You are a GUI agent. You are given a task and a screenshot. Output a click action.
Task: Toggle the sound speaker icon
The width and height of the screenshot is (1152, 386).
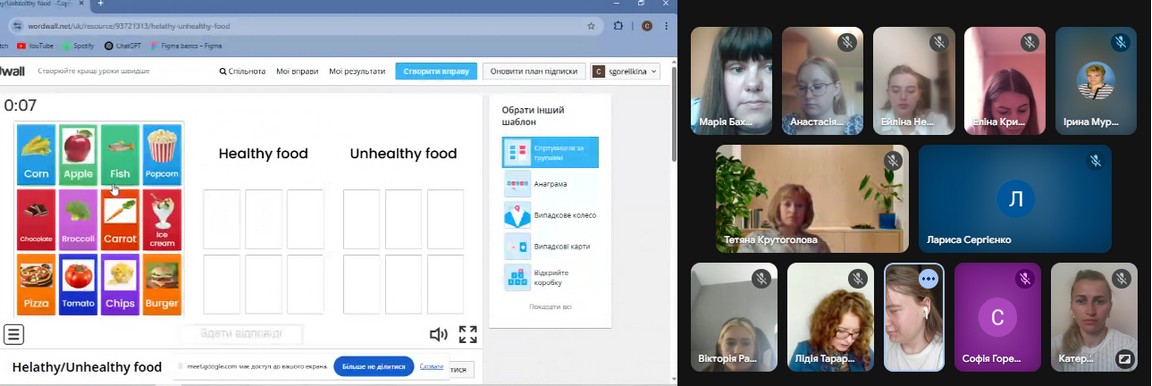point(438,335)
